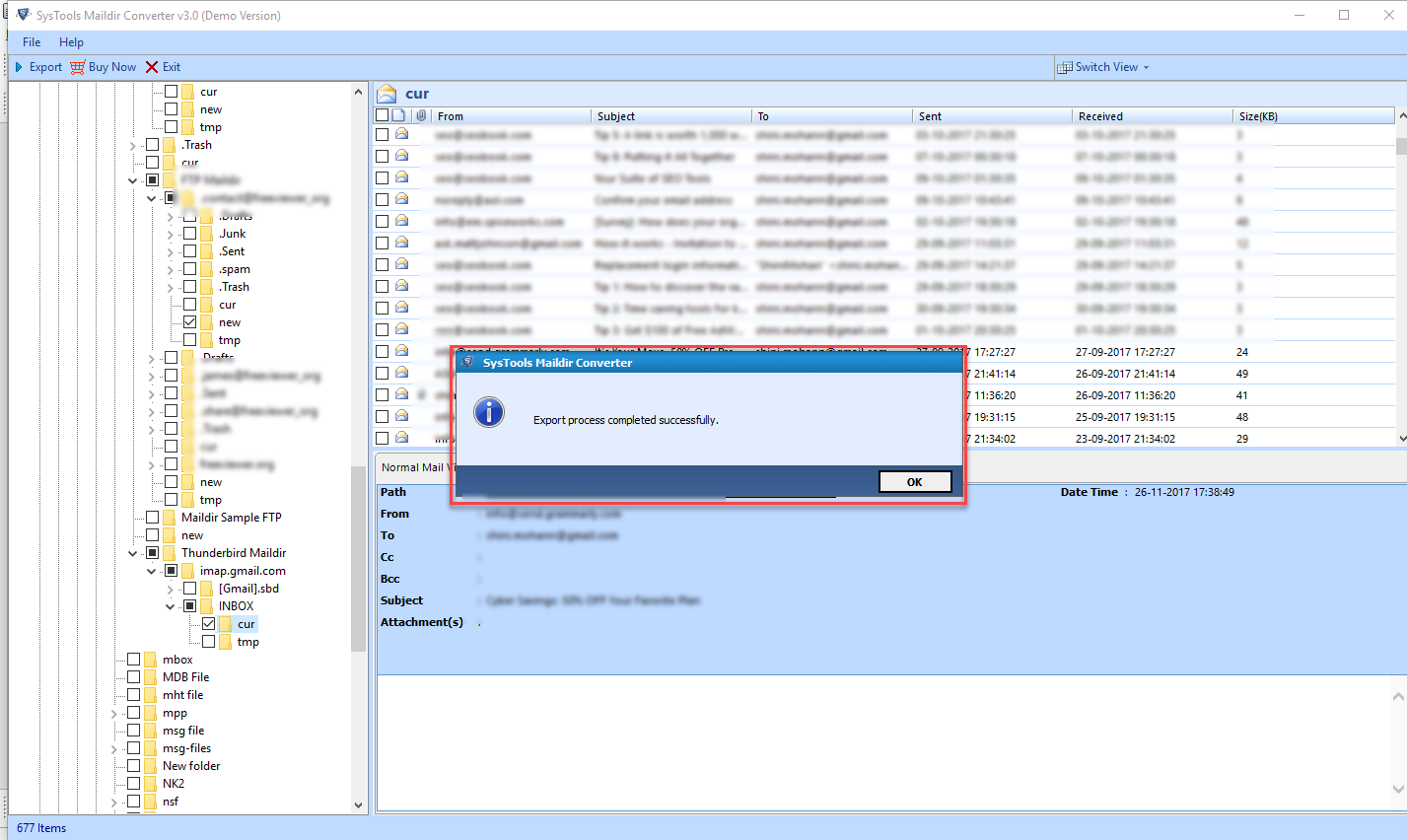The width and height of the screenshot is (1407, 840).
Task: Uncheck the cur folder under INBOX
Action: pyautogui.click(x=208, y=624)
